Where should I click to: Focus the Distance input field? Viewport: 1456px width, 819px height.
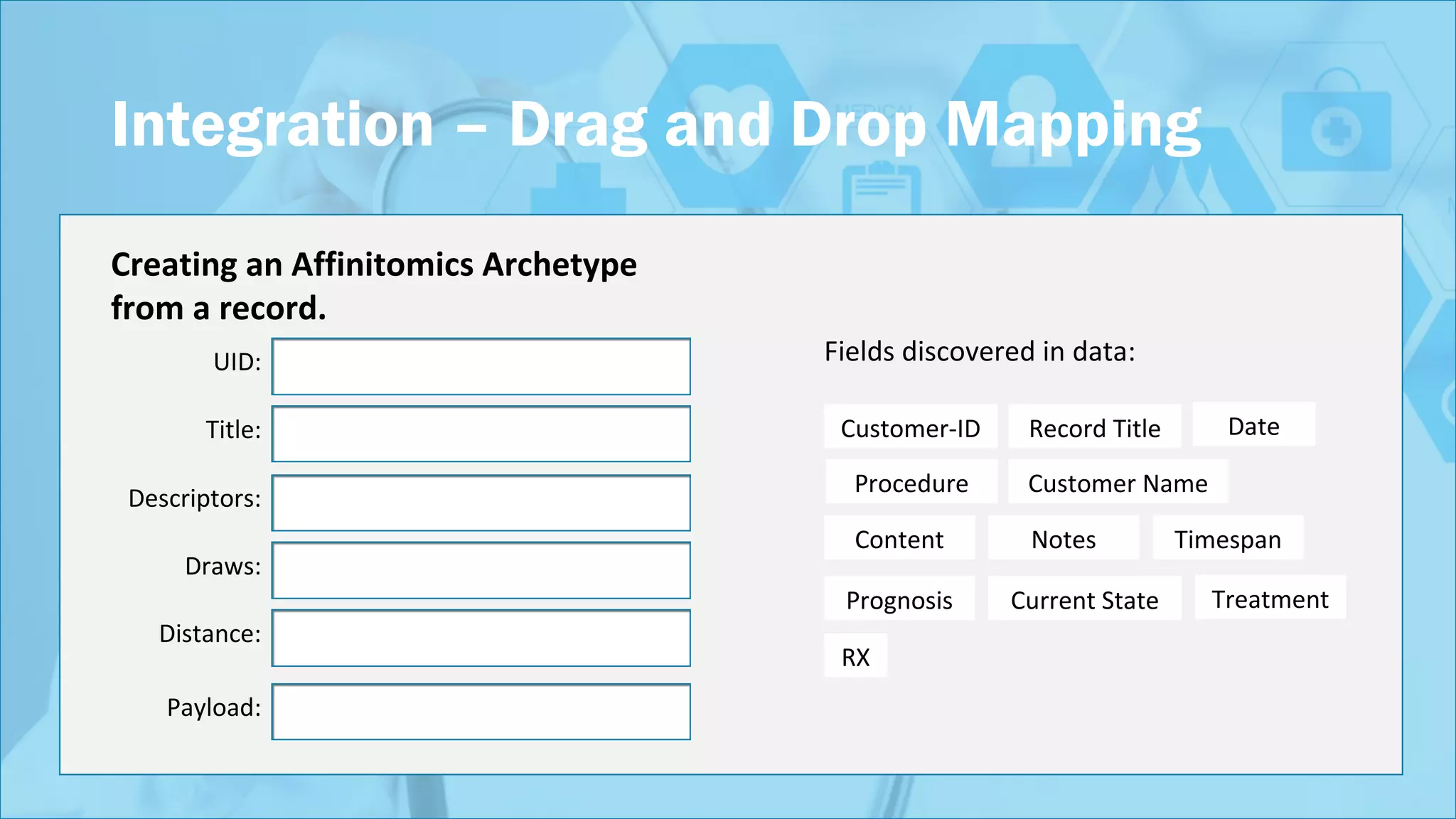pyautogui.click(x=481, y=638)
